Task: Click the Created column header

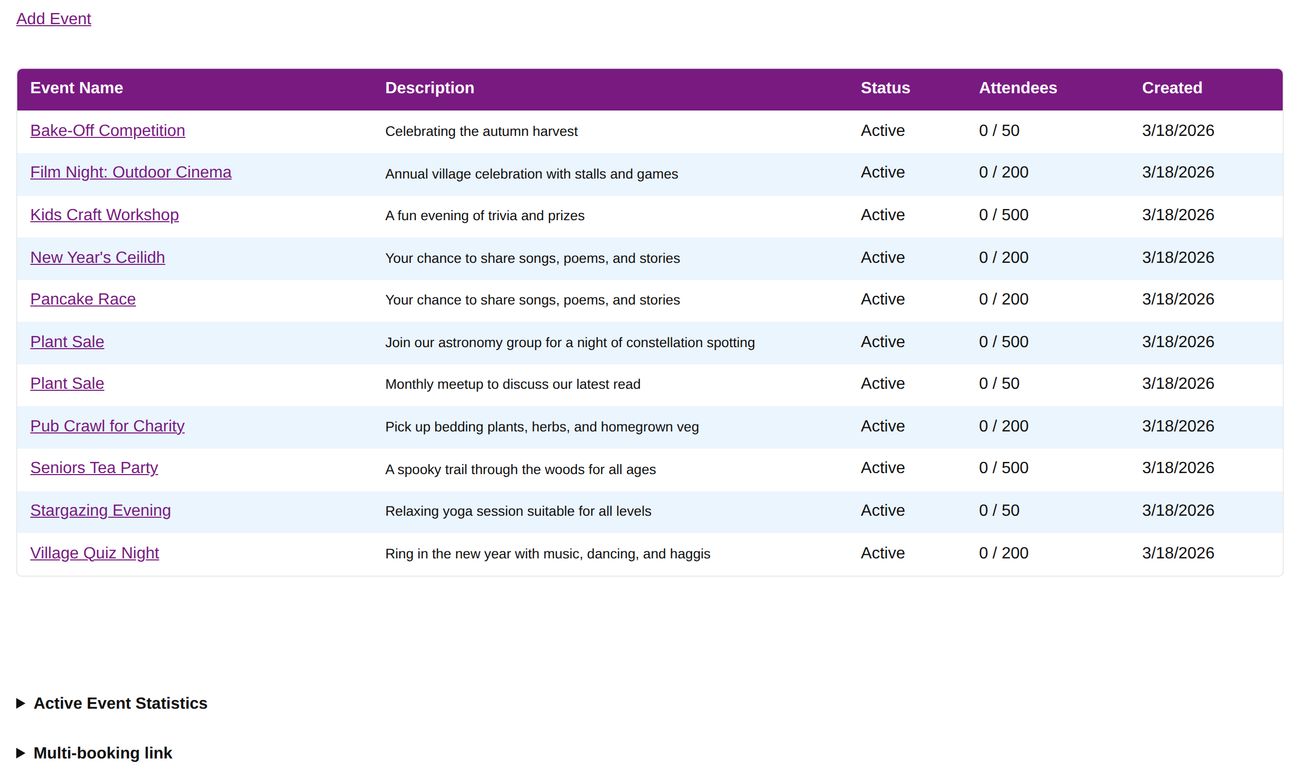Action: click(1172, 88)
